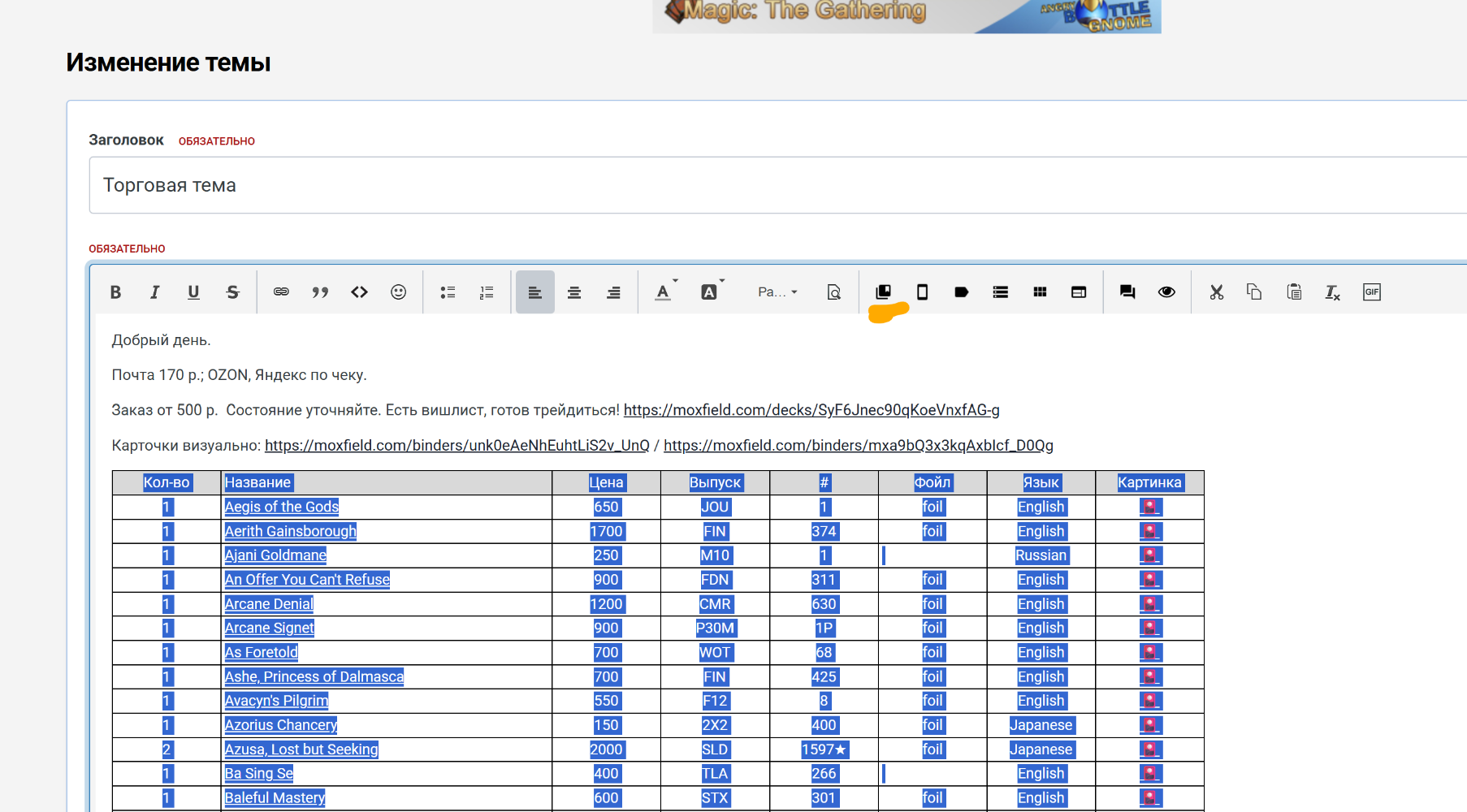Open the Aegis of the Gods card link
Screen dimensions: 1467x812
[x=281, y=507]
